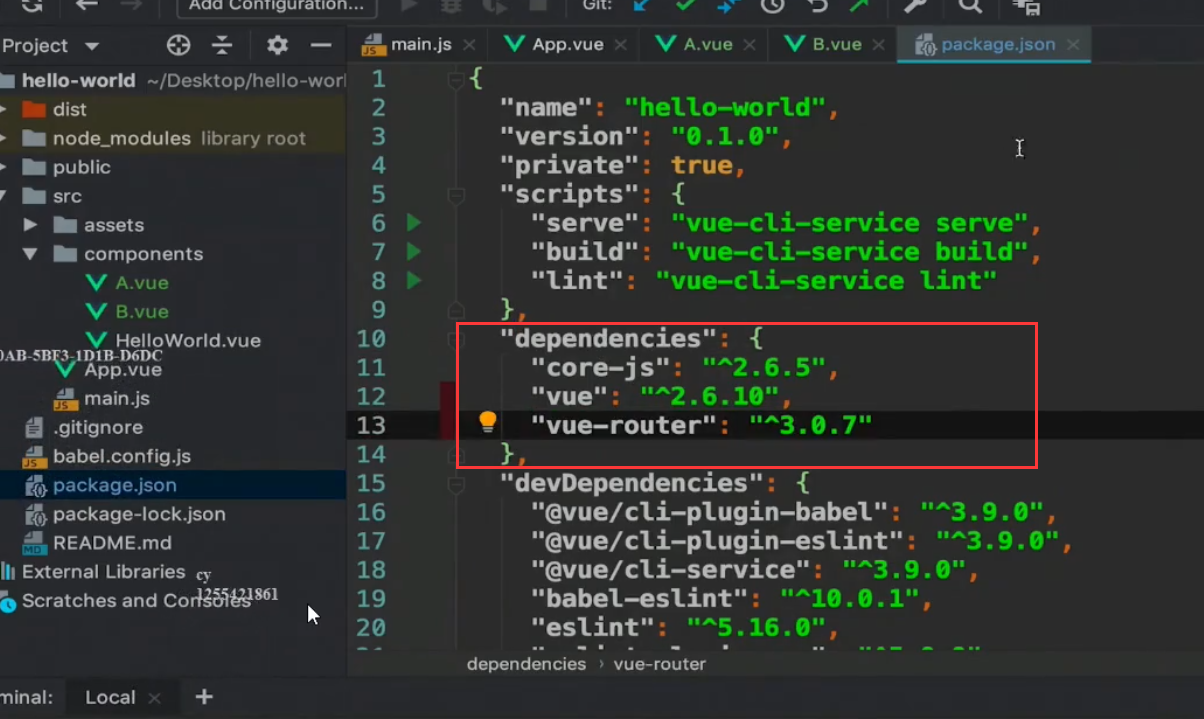Fold the devDependencies block at line 15
1204x719 pixels.
pyautogui.click(x=457, y=483)
